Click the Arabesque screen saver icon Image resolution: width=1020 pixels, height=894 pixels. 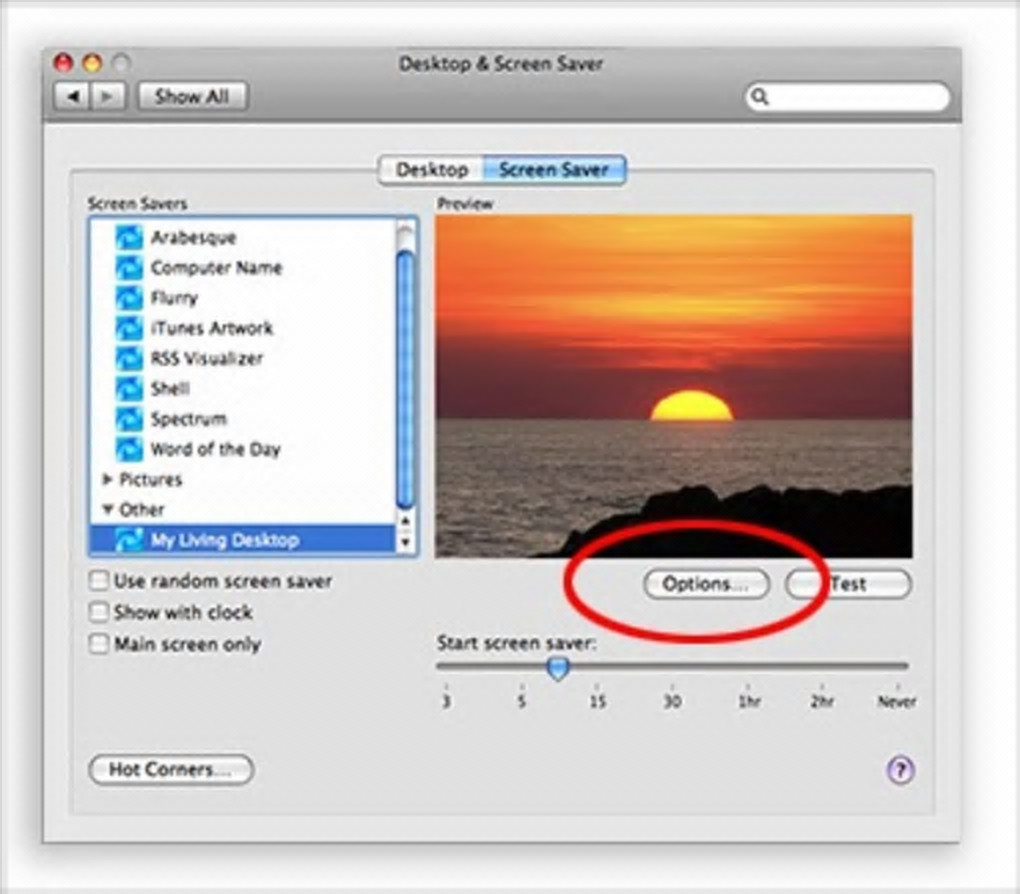(x=129, y=237)
